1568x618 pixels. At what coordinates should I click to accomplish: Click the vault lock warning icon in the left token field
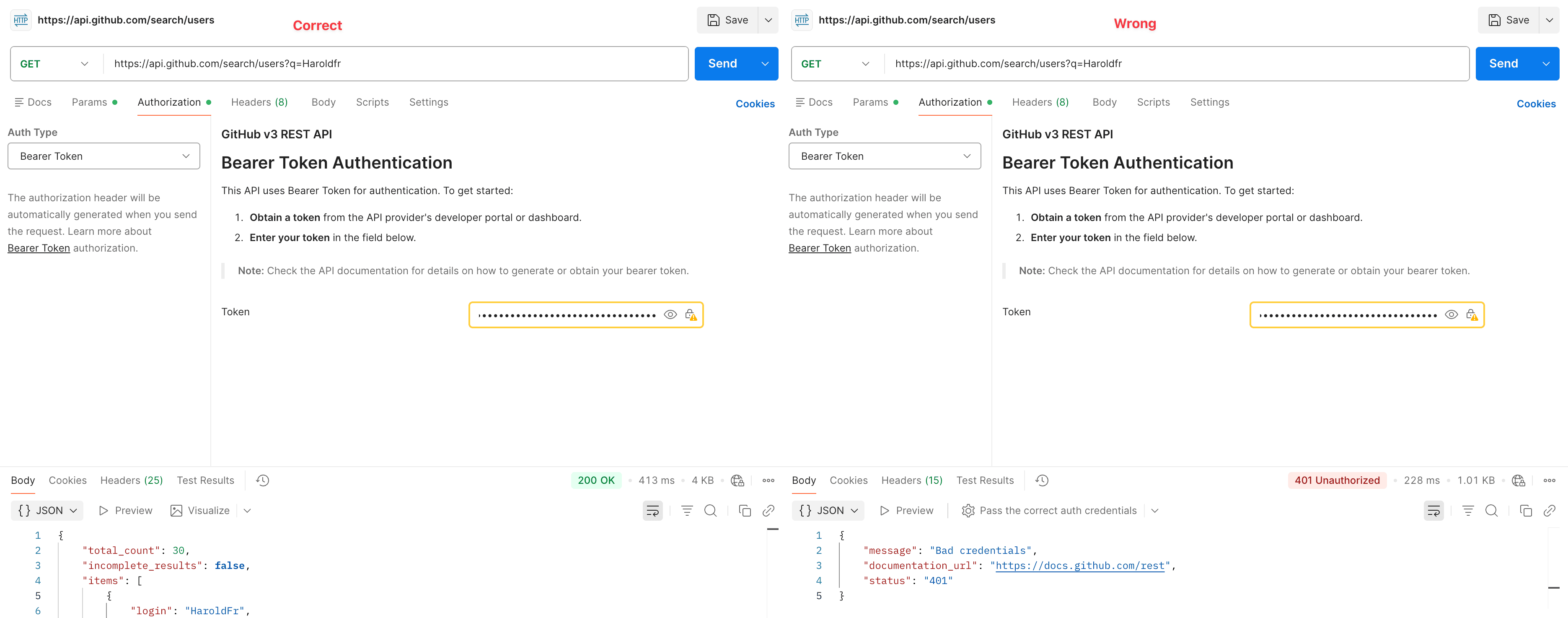pos(691,315)
